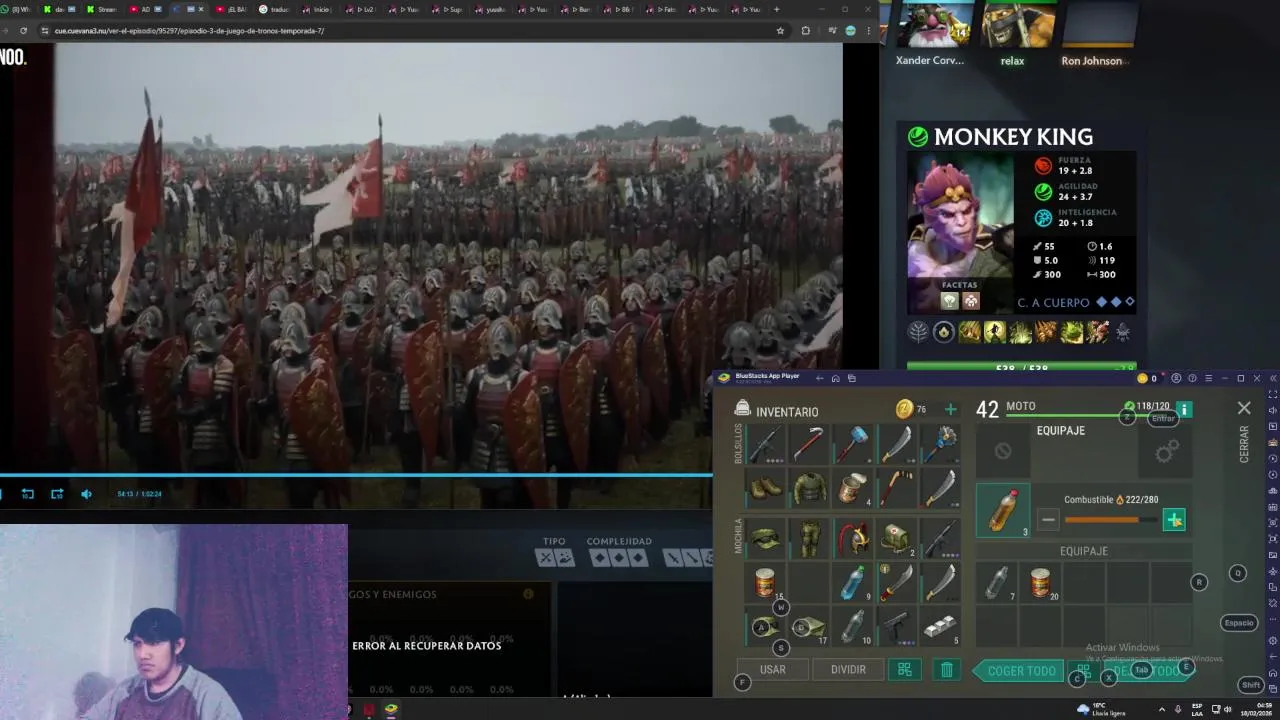1280x720 pixels.
Task: Open the Moto info 'i' button
Action: 1184,409
